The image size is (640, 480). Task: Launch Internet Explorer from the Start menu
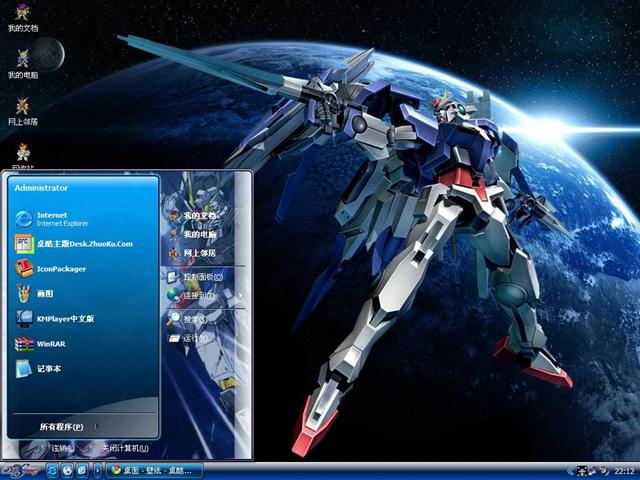pos(52,219)
